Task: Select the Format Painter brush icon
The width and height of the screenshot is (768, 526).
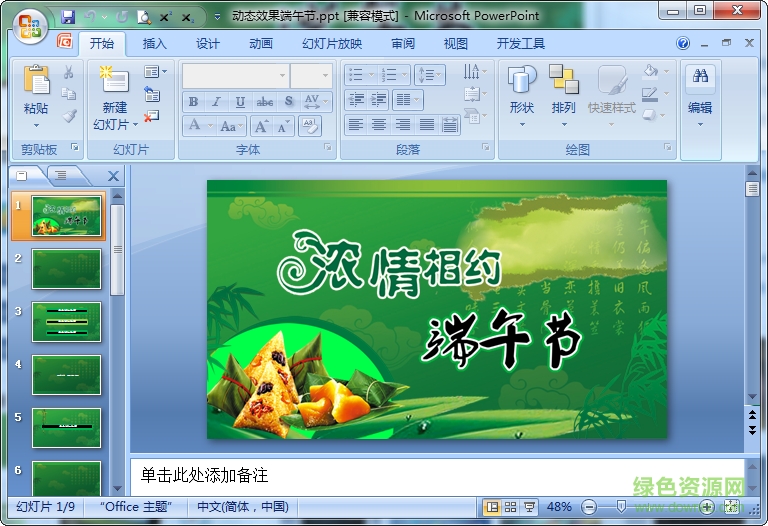Action: [69, 116]
